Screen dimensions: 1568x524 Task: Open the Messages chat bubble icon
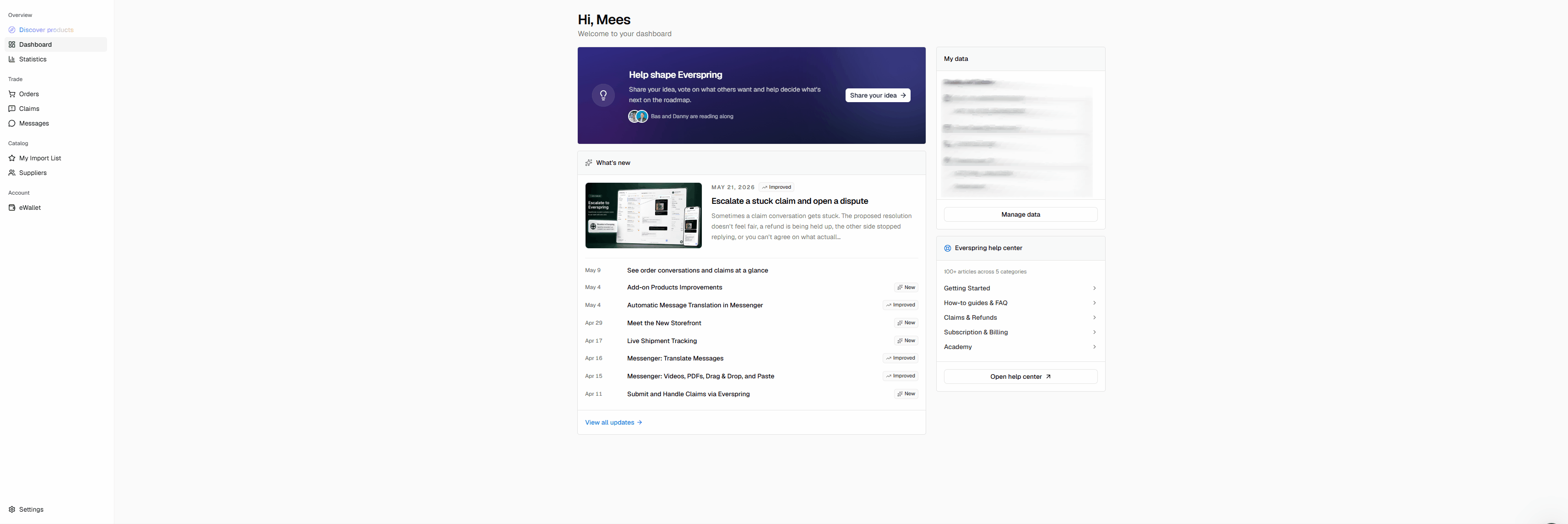coord(11,123)
